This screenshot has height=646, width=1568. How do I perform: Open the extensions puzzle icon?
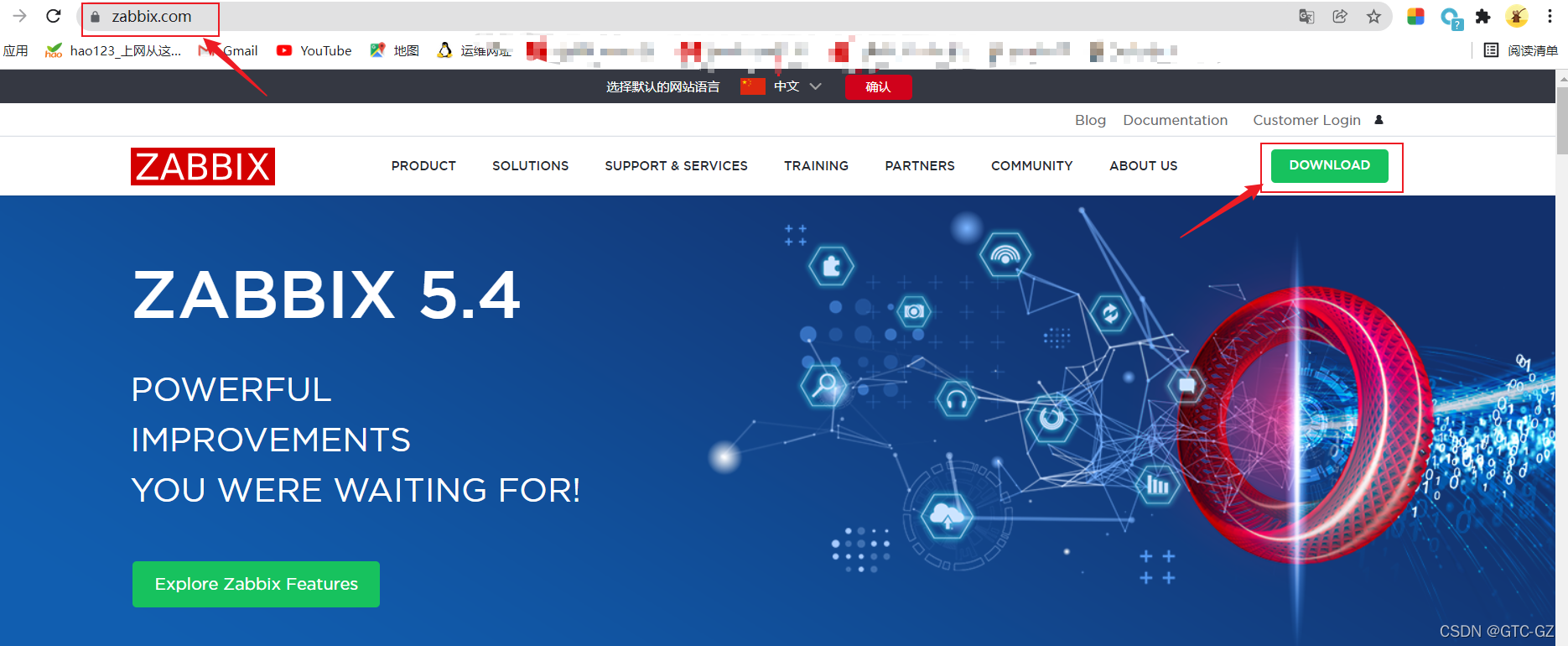click(1483, 17)
